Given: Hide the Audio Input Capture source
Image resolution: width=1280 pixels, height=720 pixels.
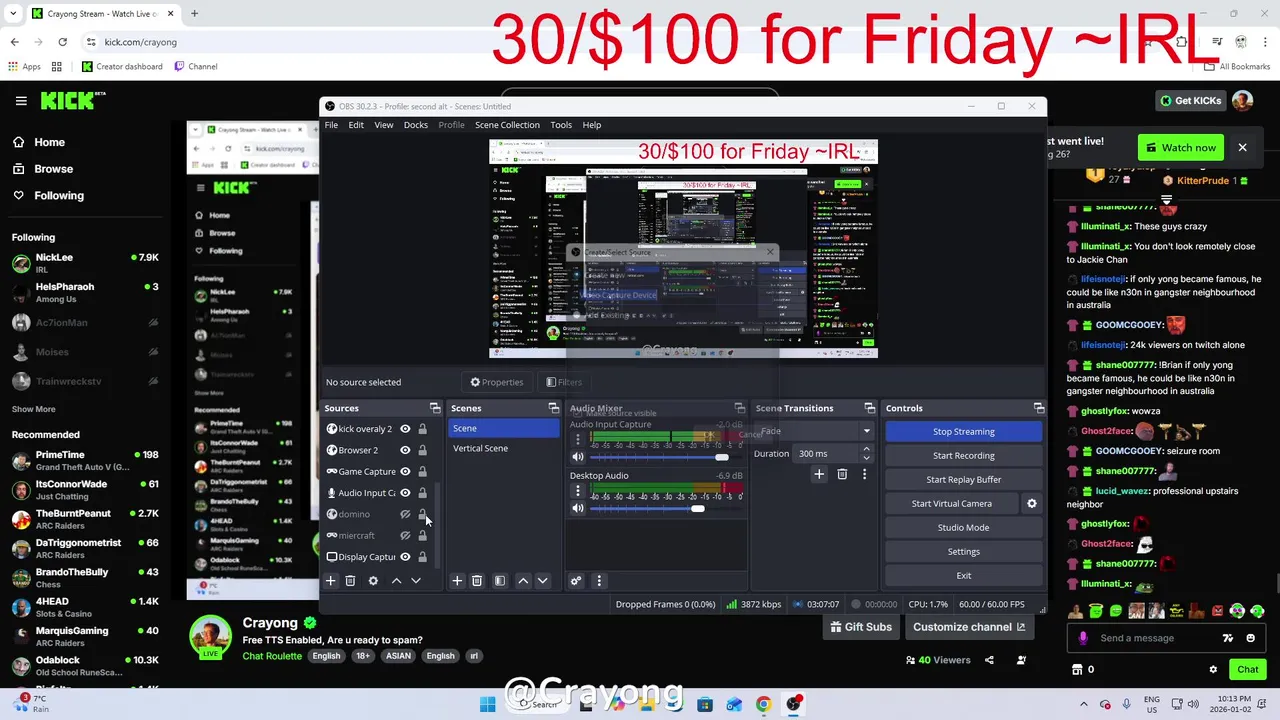Looking at the screenshot, I should [x=405, y=493].
